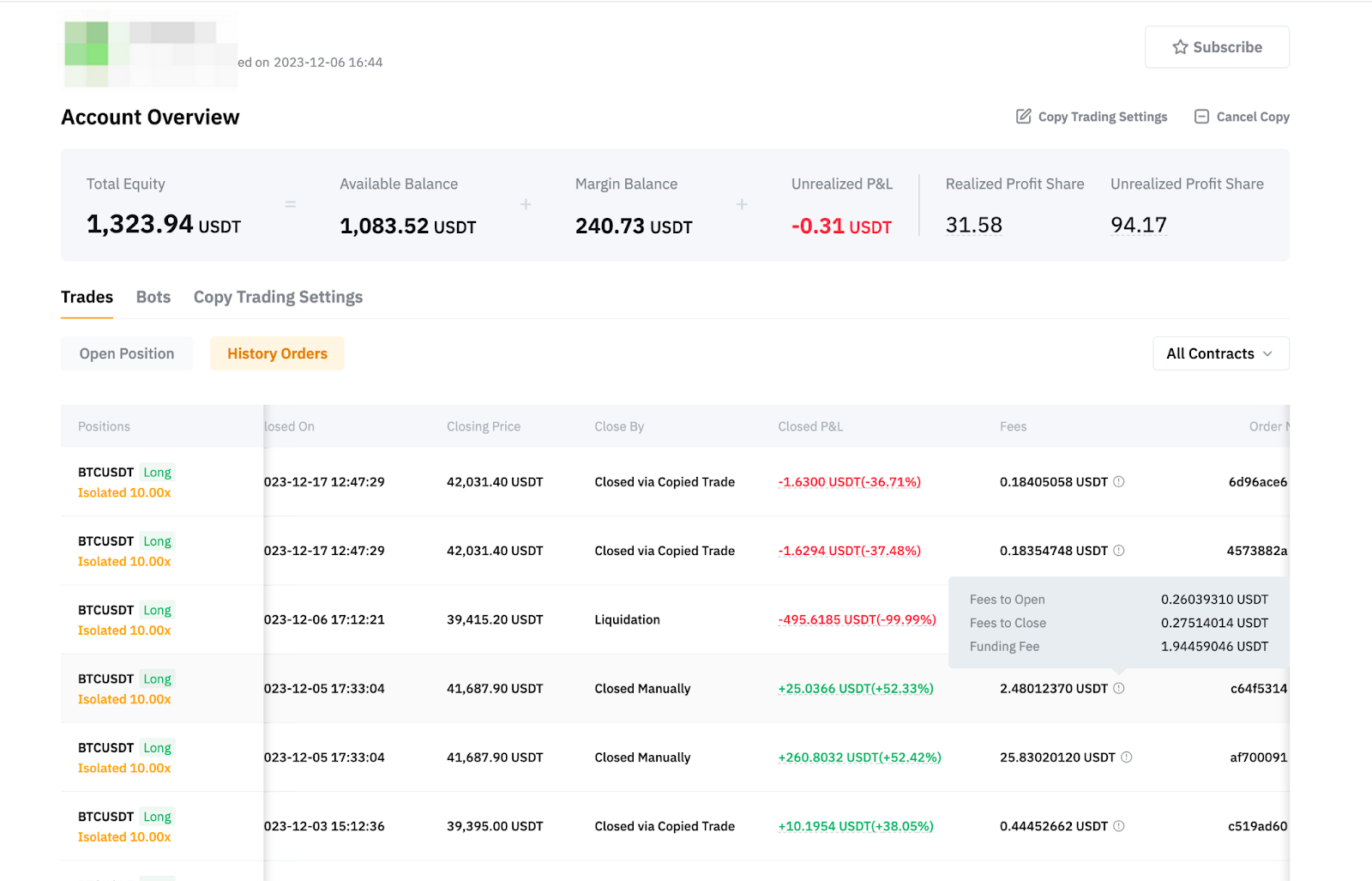Click fee info icon beside 0.18405058 USDT

1119,482
